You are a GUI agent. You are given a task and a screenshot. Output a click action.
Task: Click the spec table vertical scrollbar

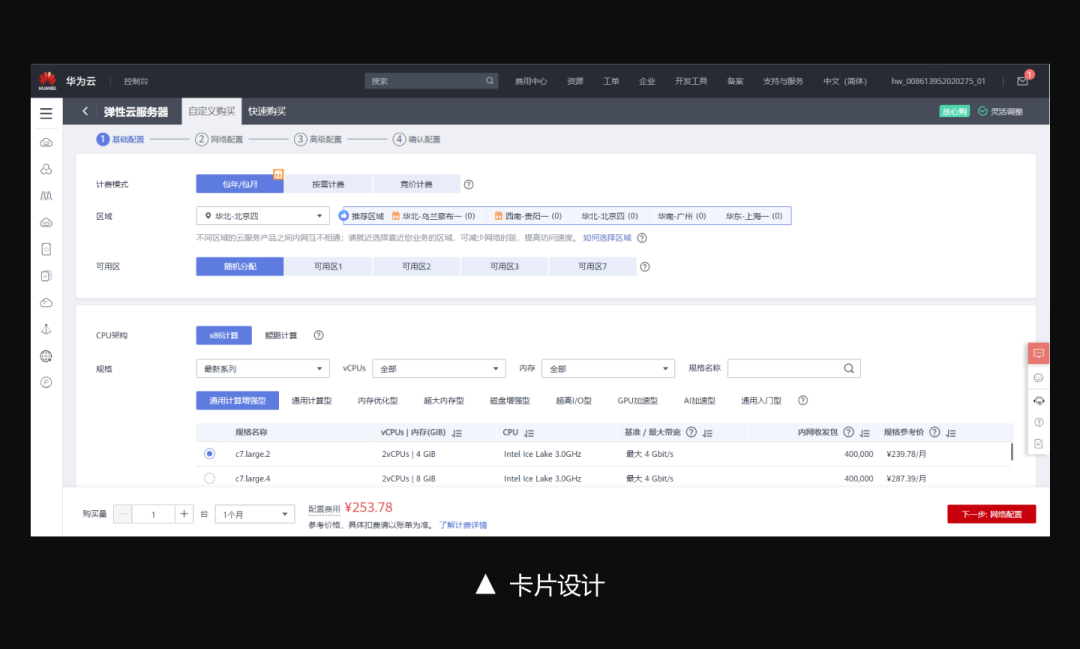[1012, 452]
